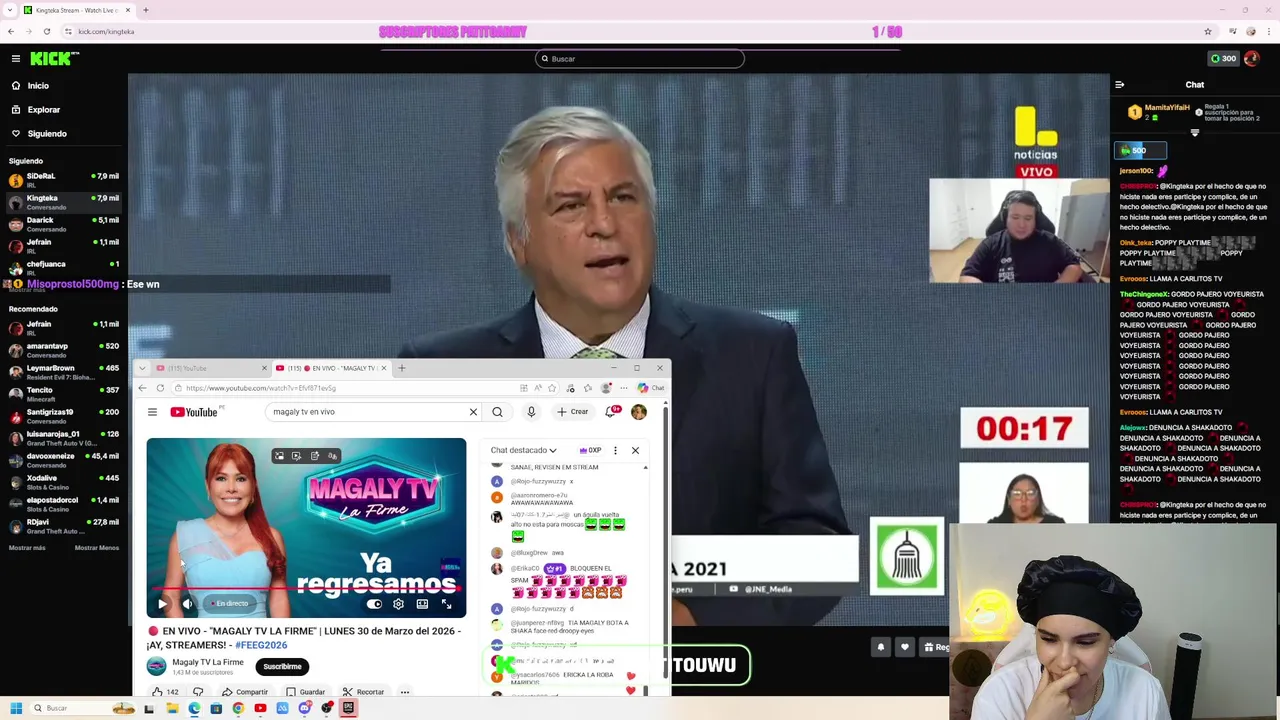The width and height of the screenshot is (1280, 720).
Task: Click the heart icon under the stream
Action: pos(905,647)
